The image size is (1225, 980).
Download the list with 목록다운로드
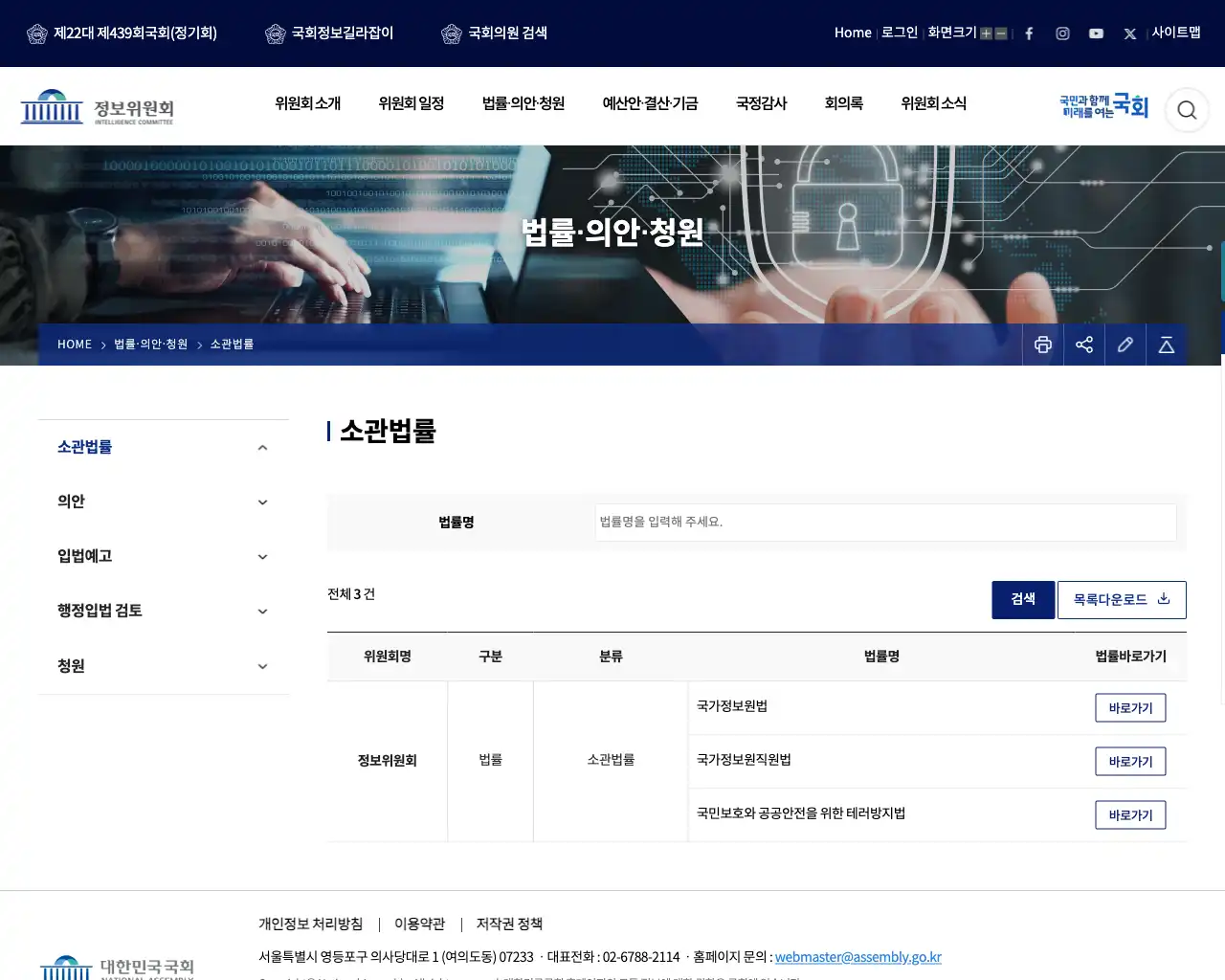point(1122,600)
